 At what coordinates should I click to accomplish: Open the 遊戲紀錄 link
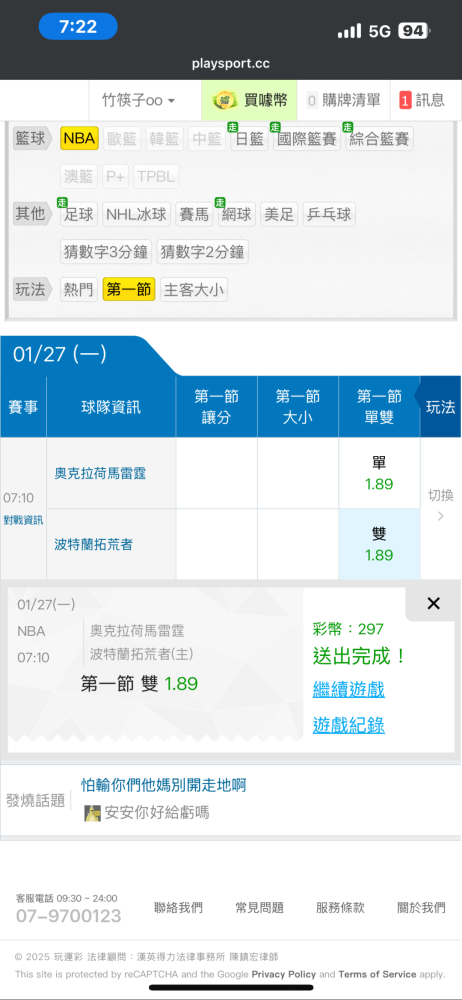pos(348,725)
